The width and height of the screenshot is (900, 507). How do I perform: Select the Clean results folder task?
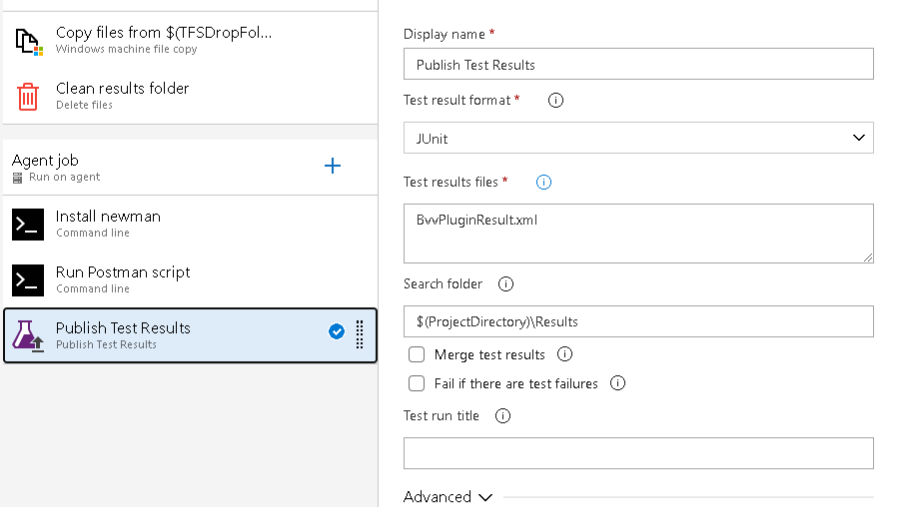coord(190,96)
